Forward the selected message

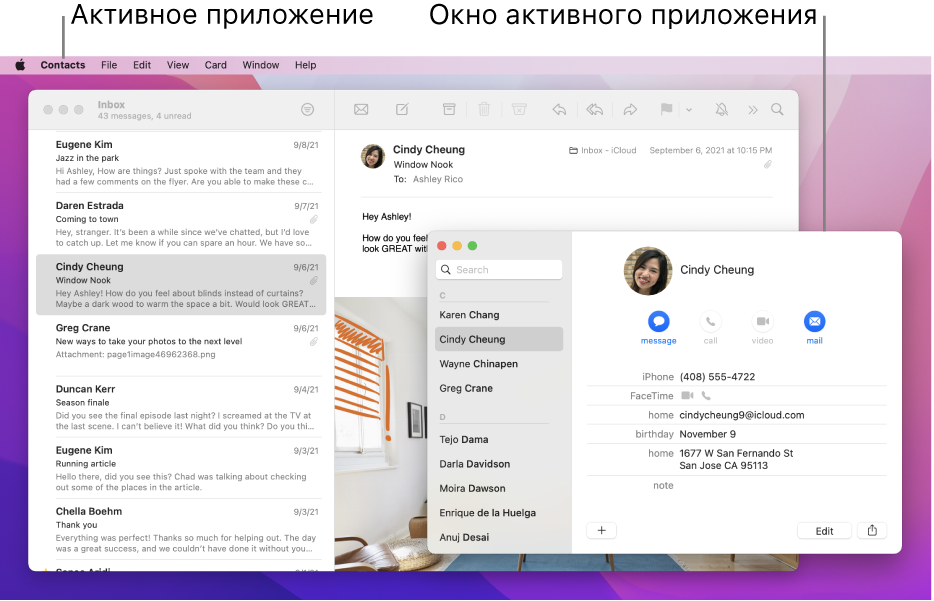click(x=630, y=109)
